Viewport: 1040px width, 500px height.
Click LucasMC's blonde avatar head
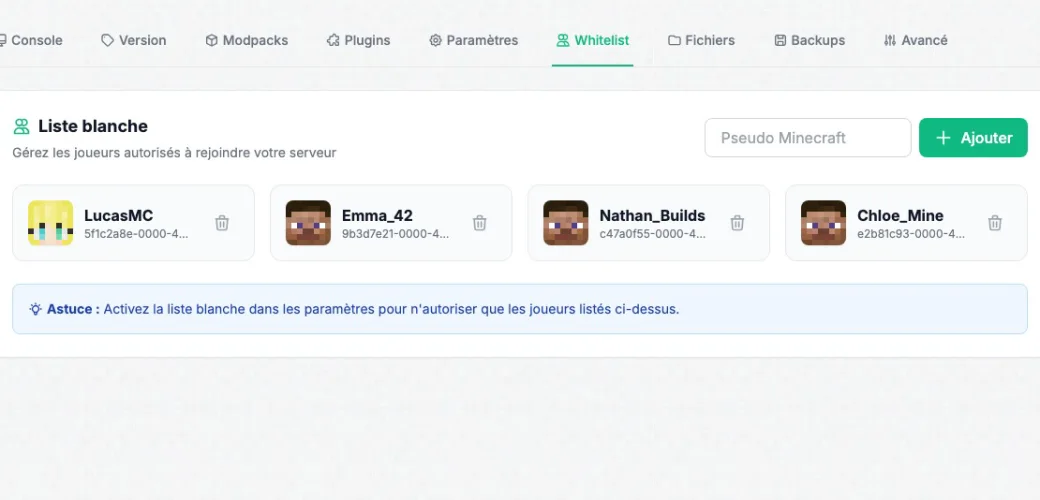tap(50, 223)
